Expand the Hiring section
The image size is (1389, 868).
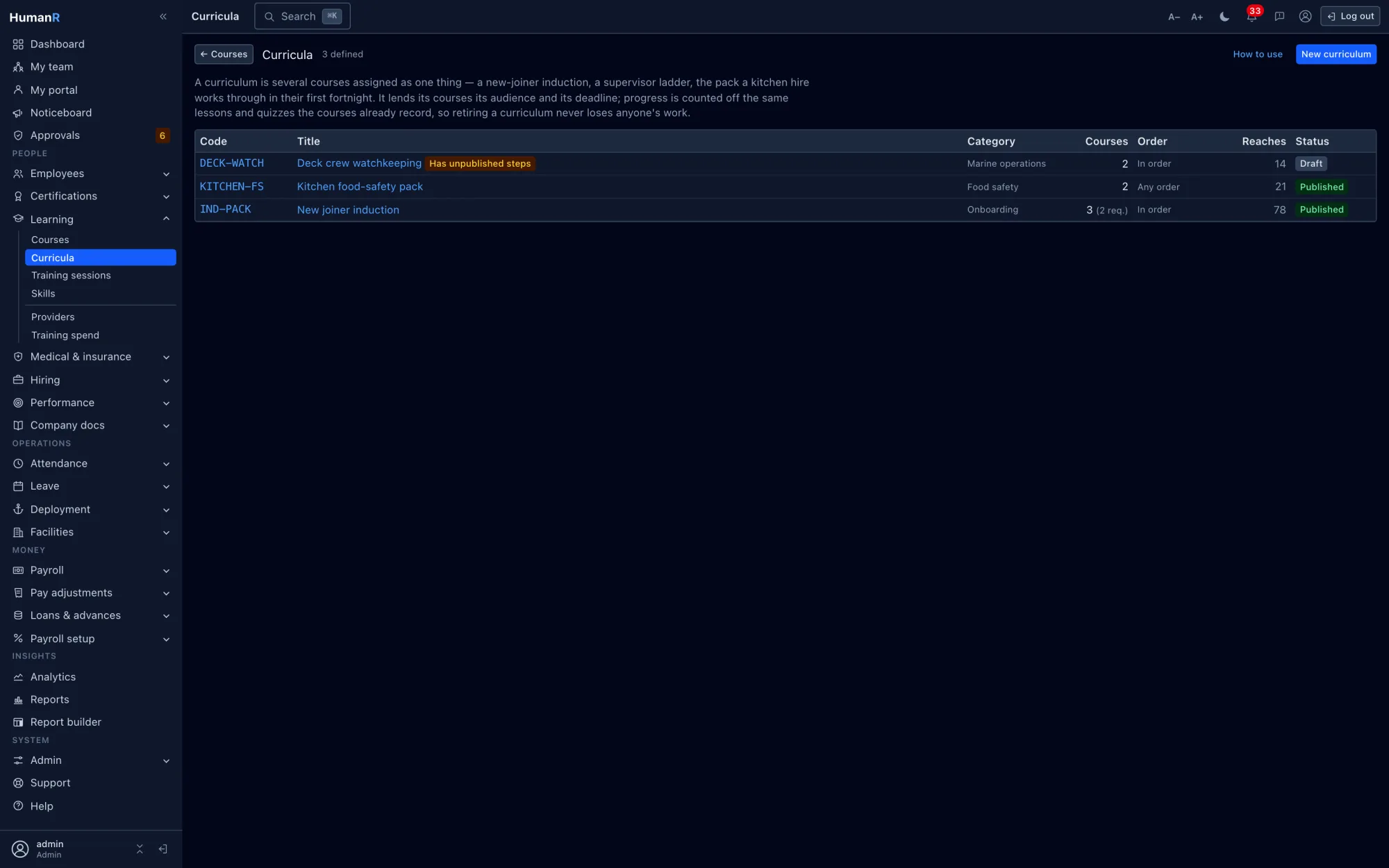[x=91, y=381]
